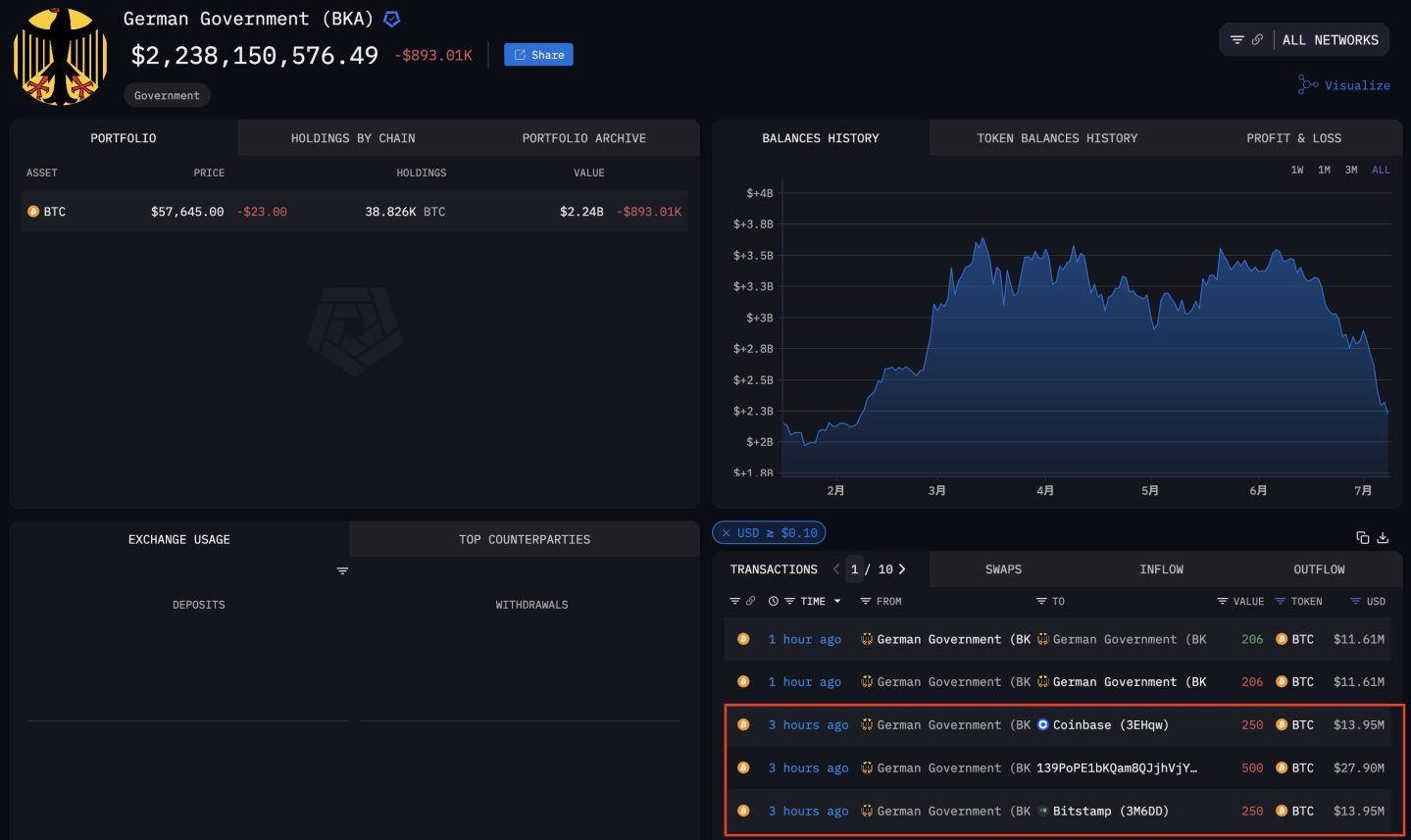Viewport: 1411px width, 840px height.
Task: Click the blue Share button
Action: coord(538,55)
